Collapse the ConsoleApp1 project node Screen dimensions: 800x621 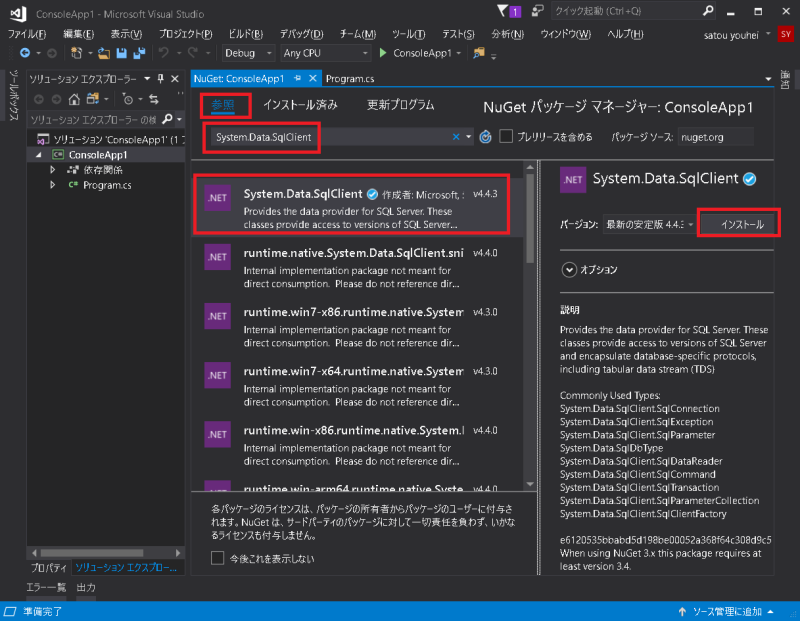click(x=39, y=155)
